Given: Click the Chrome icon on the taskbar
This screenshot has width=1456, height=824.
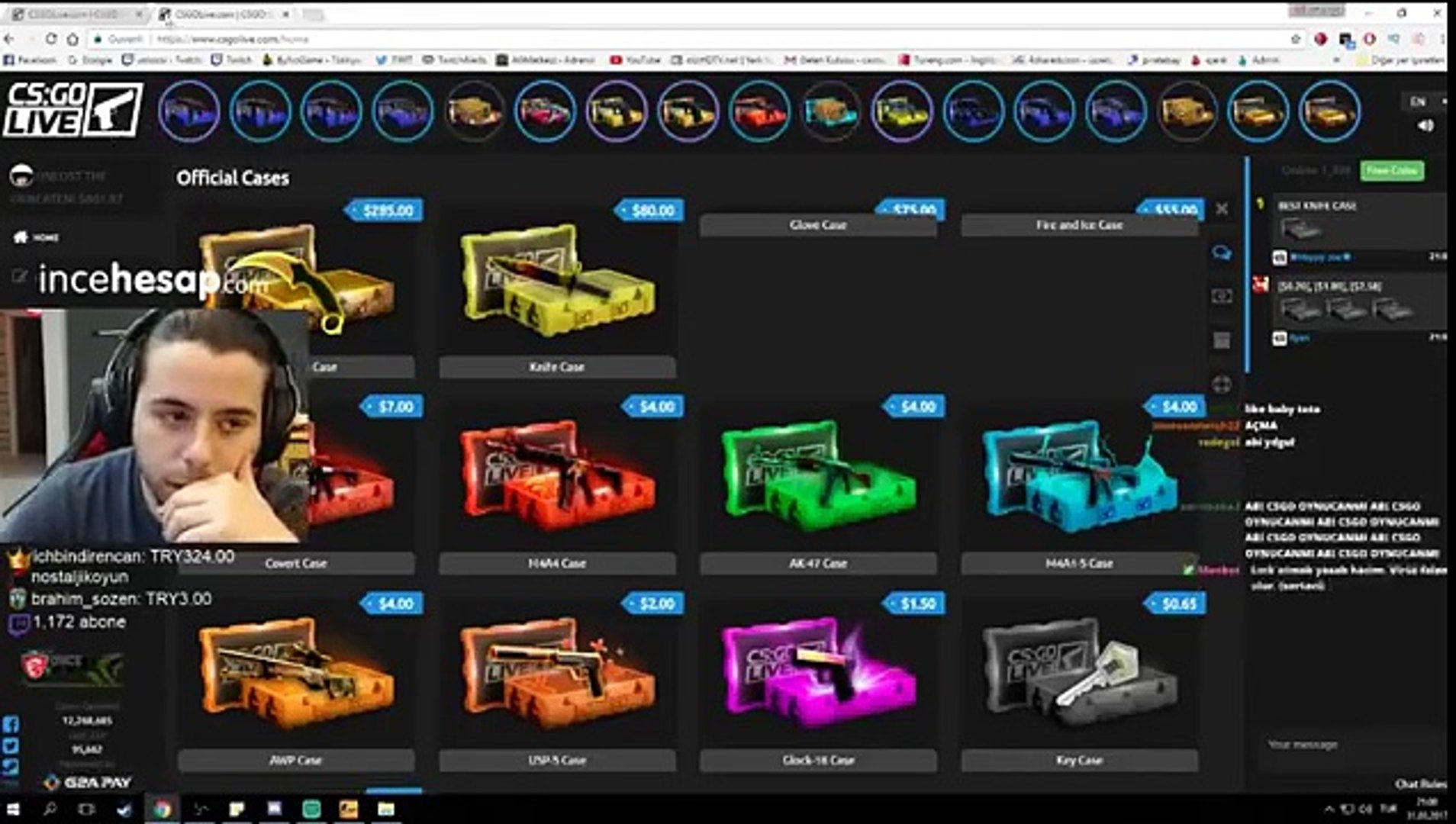Looking at the screenshot, I should coord(162,809).
